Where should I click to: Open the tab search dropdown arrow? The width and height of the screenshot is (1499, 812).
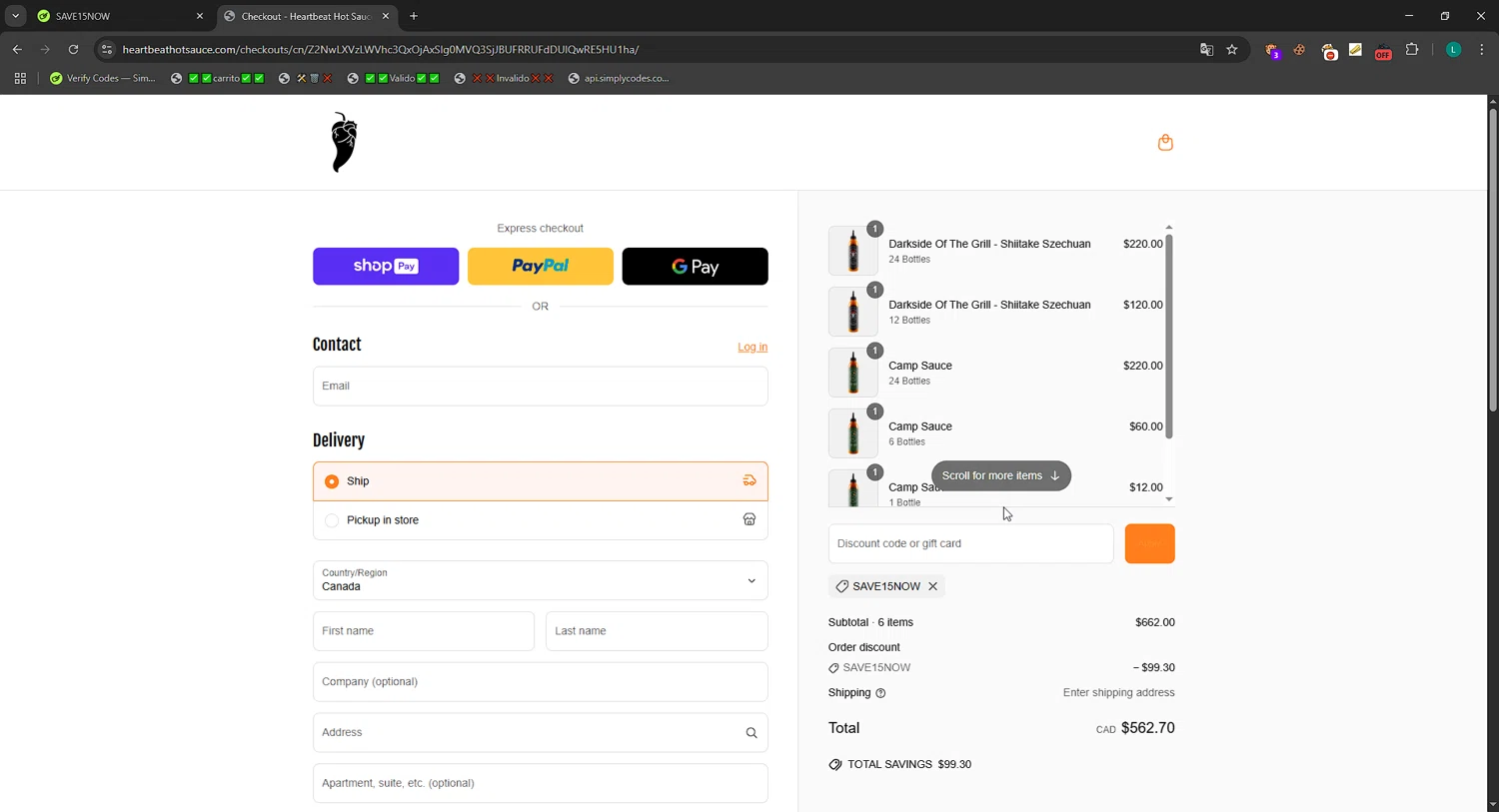coord(15,16)
